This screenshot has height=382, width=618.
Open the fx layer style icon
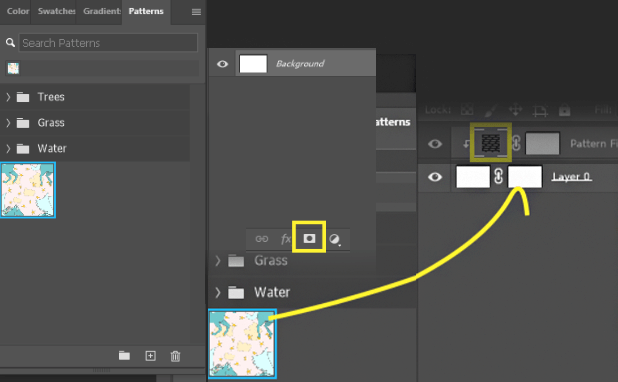tap(285, 239)
